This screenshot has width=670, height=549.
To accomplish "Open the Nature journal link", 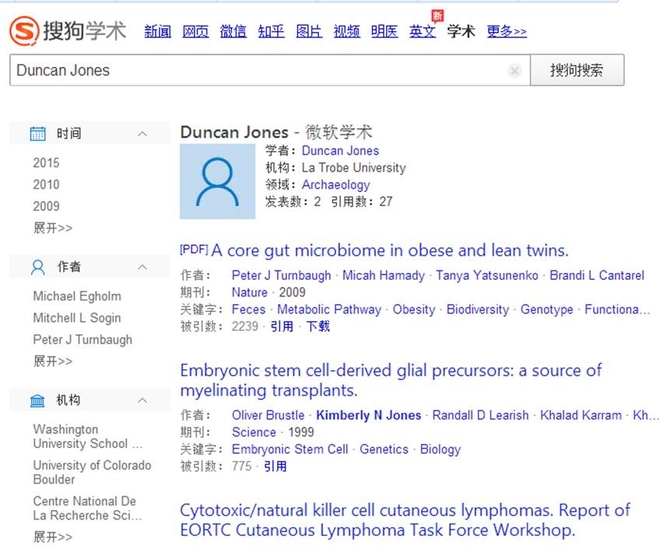I will pos(250,293).
